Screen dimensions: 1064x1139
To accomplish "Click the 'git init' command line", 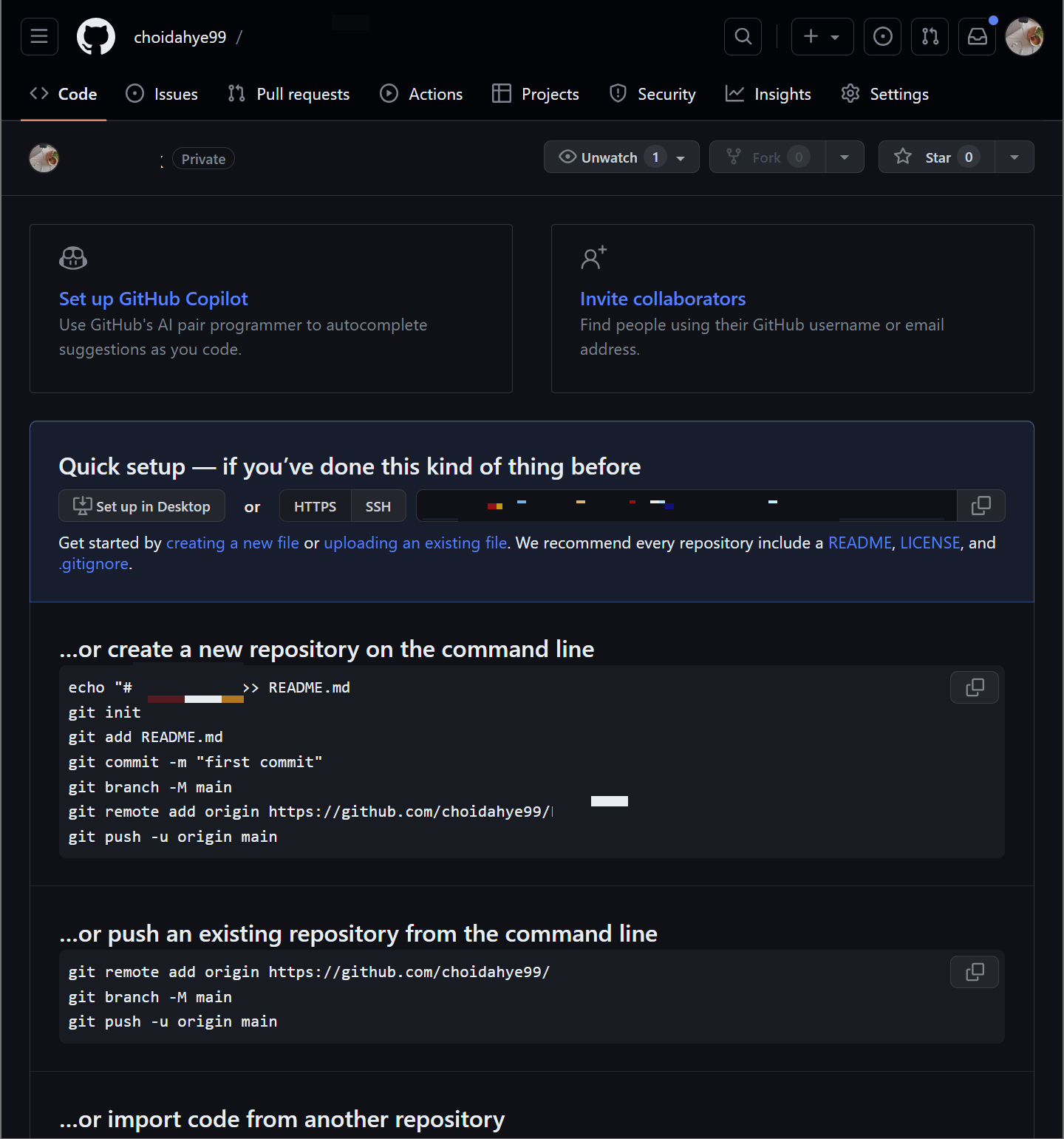I will coord(104,713).
